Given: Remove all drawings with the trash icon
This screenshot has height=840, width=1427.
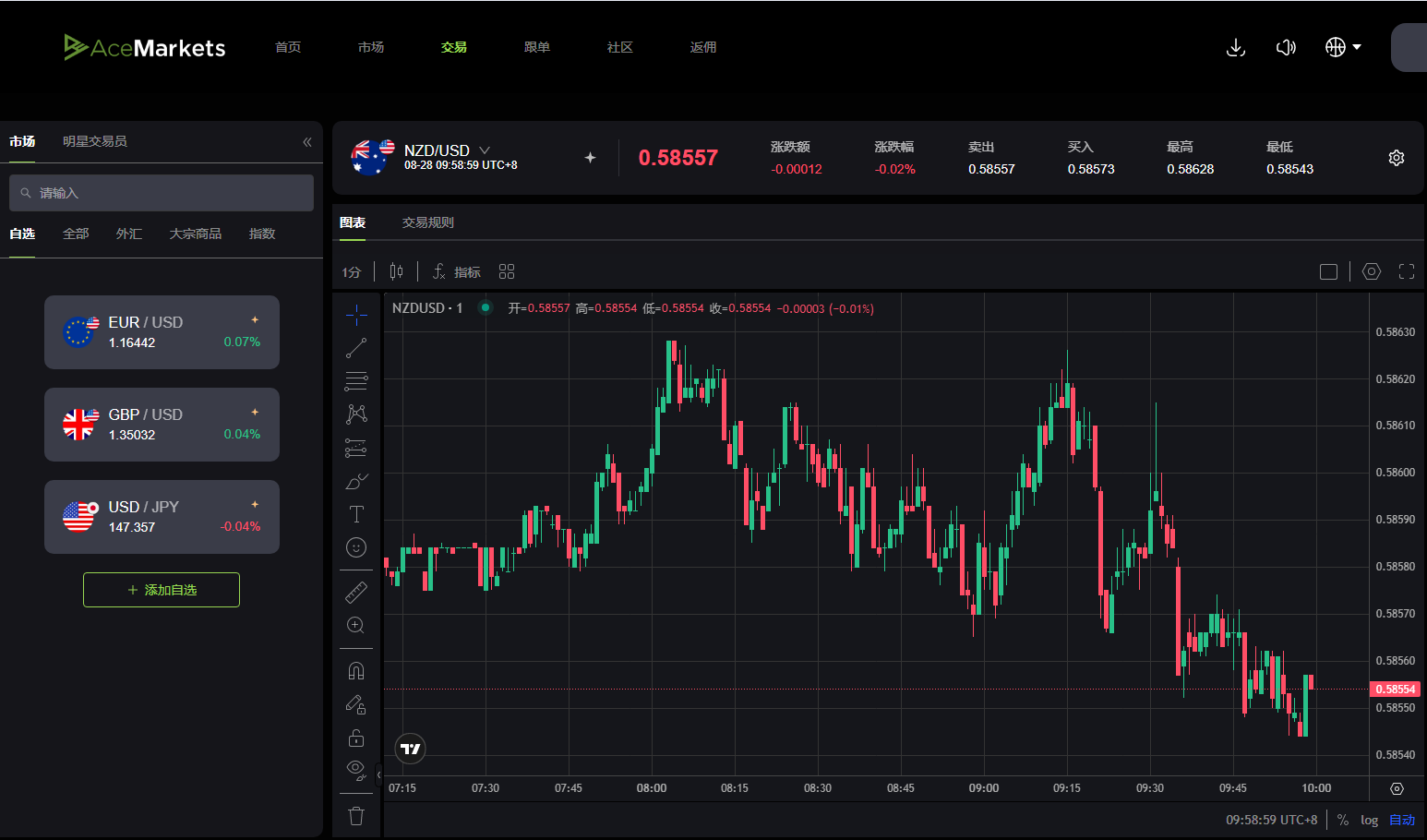Looking at the screenshot, I should [356, 816].
